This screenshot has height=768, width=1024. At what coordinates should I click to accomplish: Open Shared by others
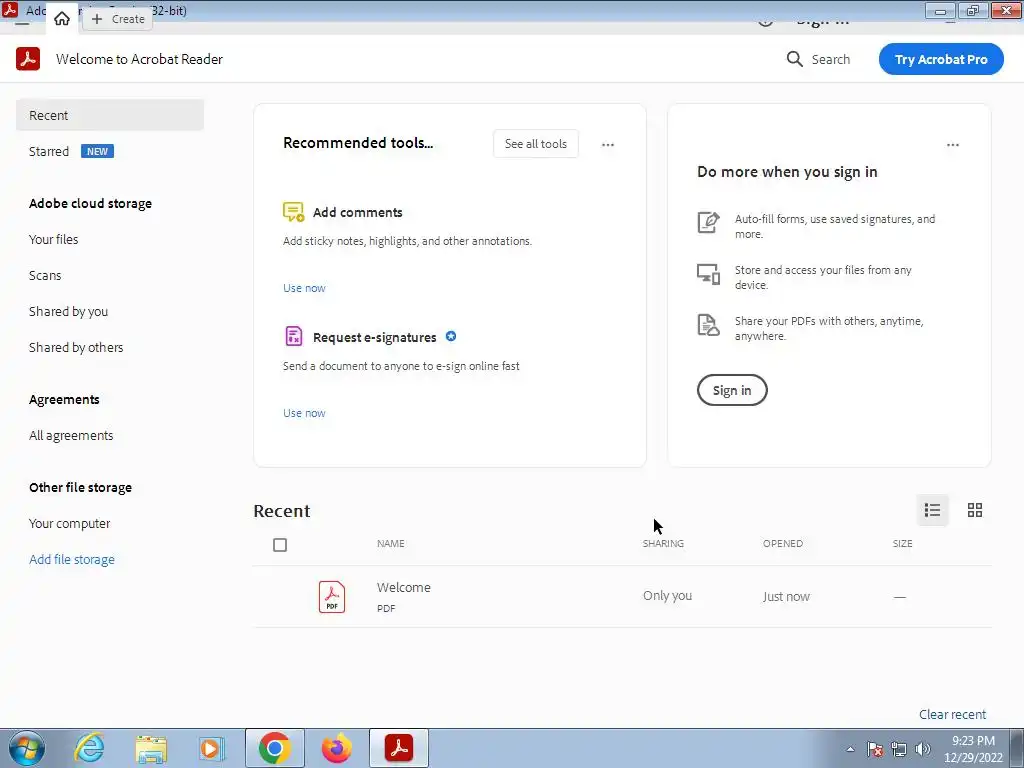[x=76, y=347]
